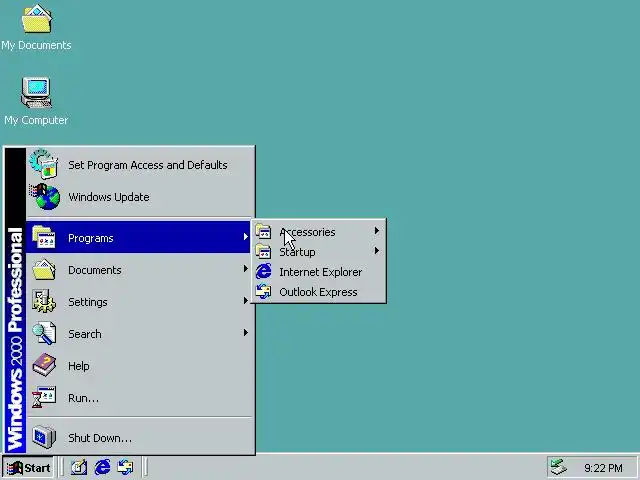Click the Startup folder icon in submenu

pos(263,251)
